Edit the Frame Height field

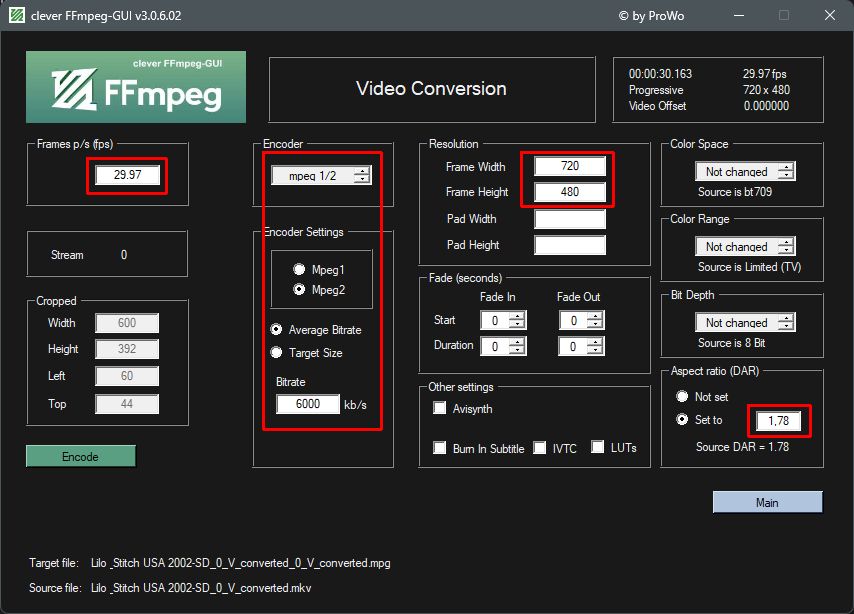(570, 192)
